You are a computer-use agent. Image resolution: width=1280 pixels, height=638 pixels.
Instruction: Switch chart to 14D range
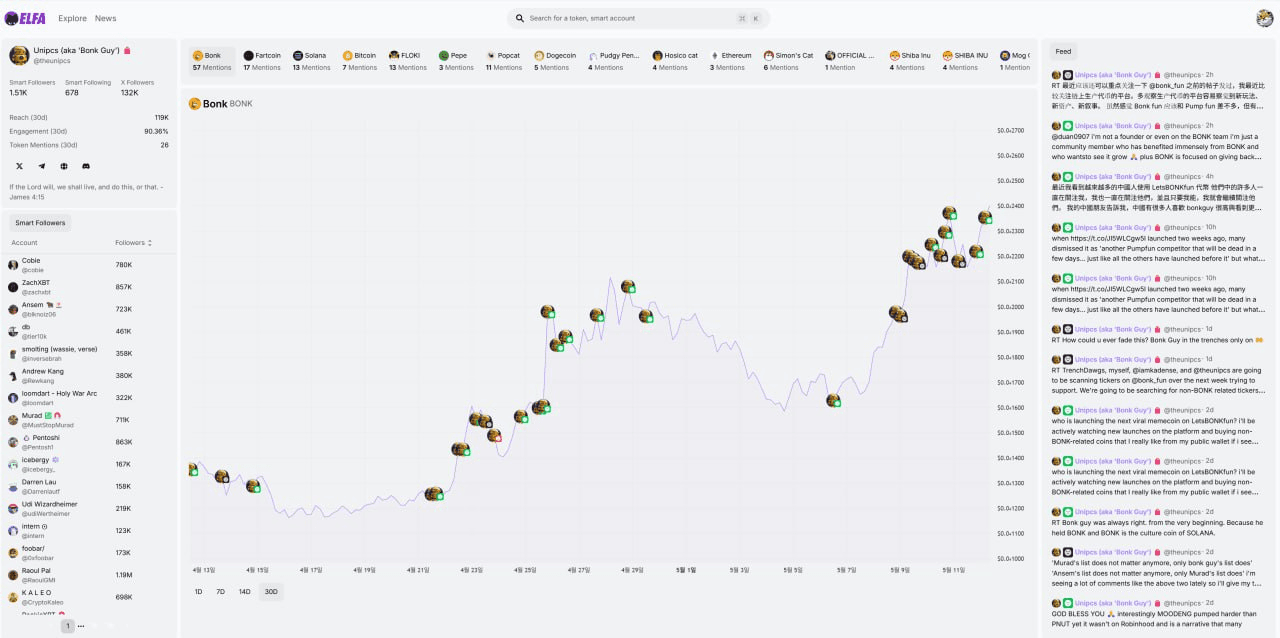pos(244,592)
